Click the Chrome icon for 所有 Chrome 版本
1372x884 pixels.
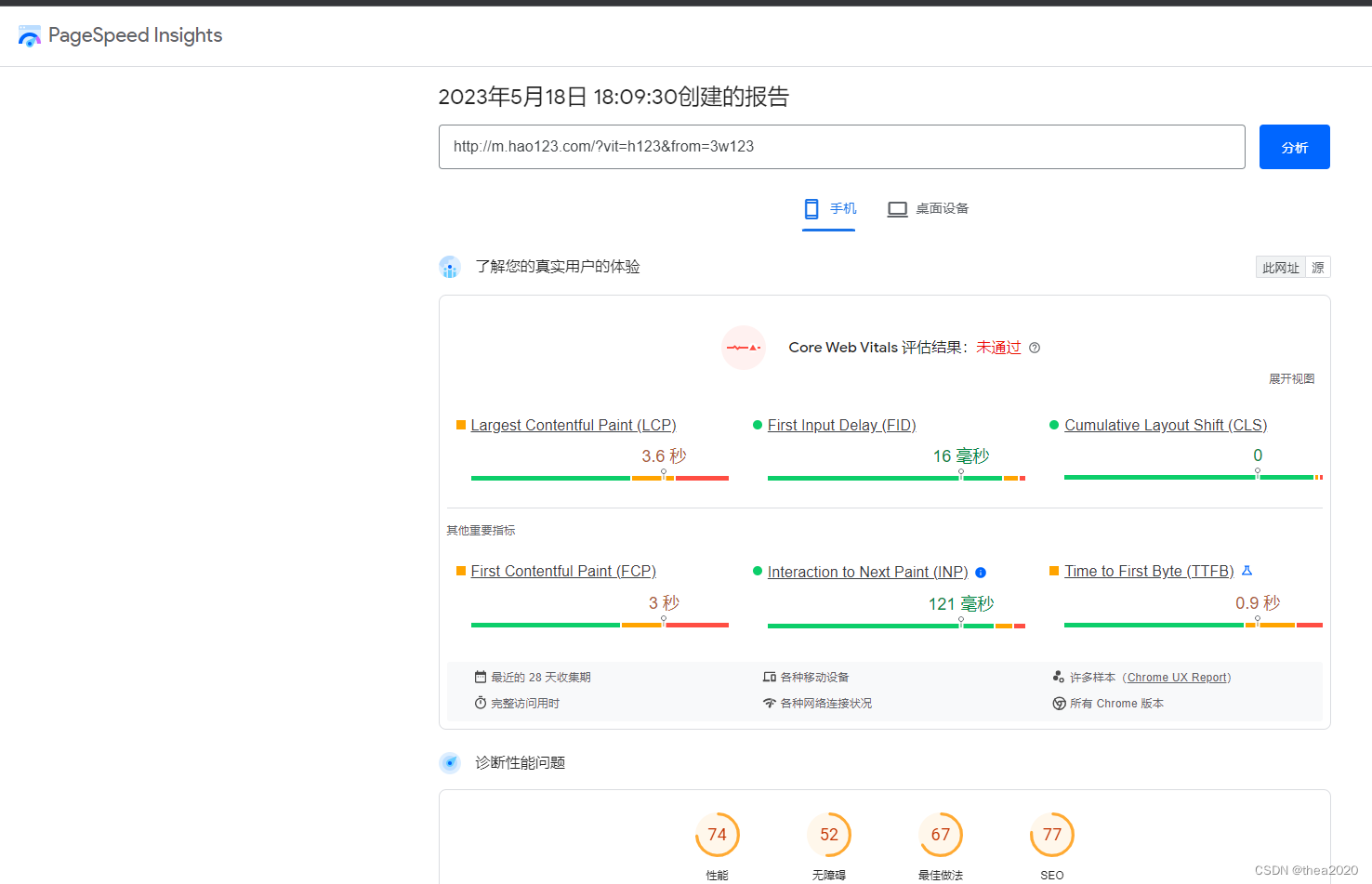(1059, 704)
